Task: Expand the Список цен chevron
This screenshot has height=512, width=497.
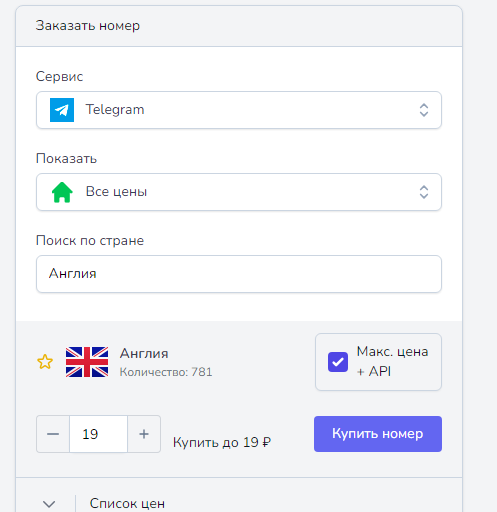Action: coord(49,504)
